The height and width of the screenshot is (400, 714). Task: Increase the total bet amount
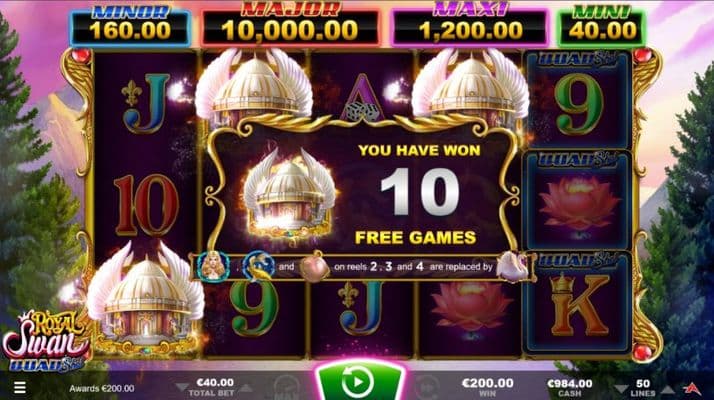point(246,388)
